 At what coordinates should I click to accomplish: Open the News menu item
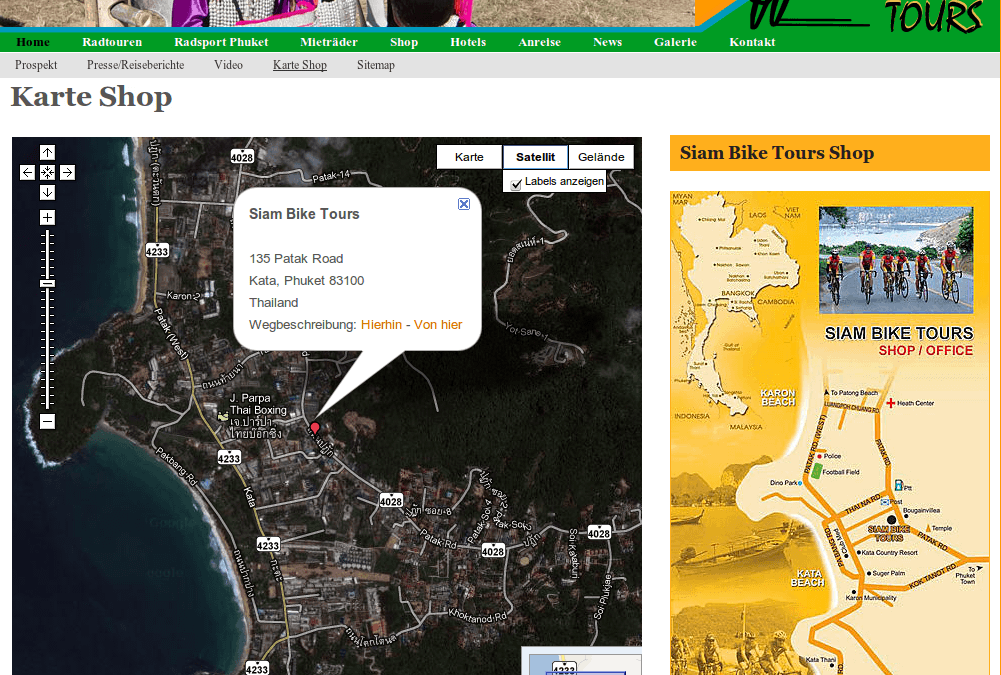click(607, 42)
